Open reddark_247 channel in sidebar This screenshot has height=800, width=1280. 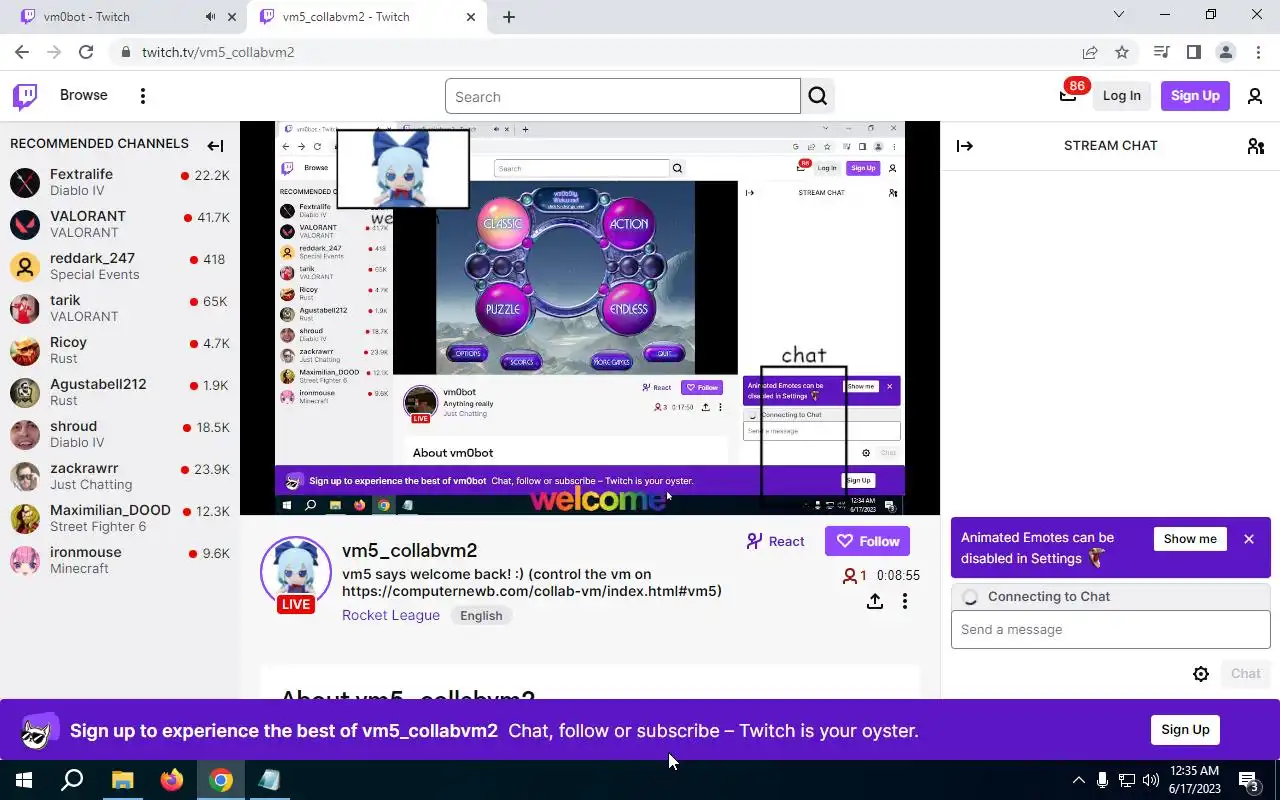pyautogui.click(x=120, y=266)
